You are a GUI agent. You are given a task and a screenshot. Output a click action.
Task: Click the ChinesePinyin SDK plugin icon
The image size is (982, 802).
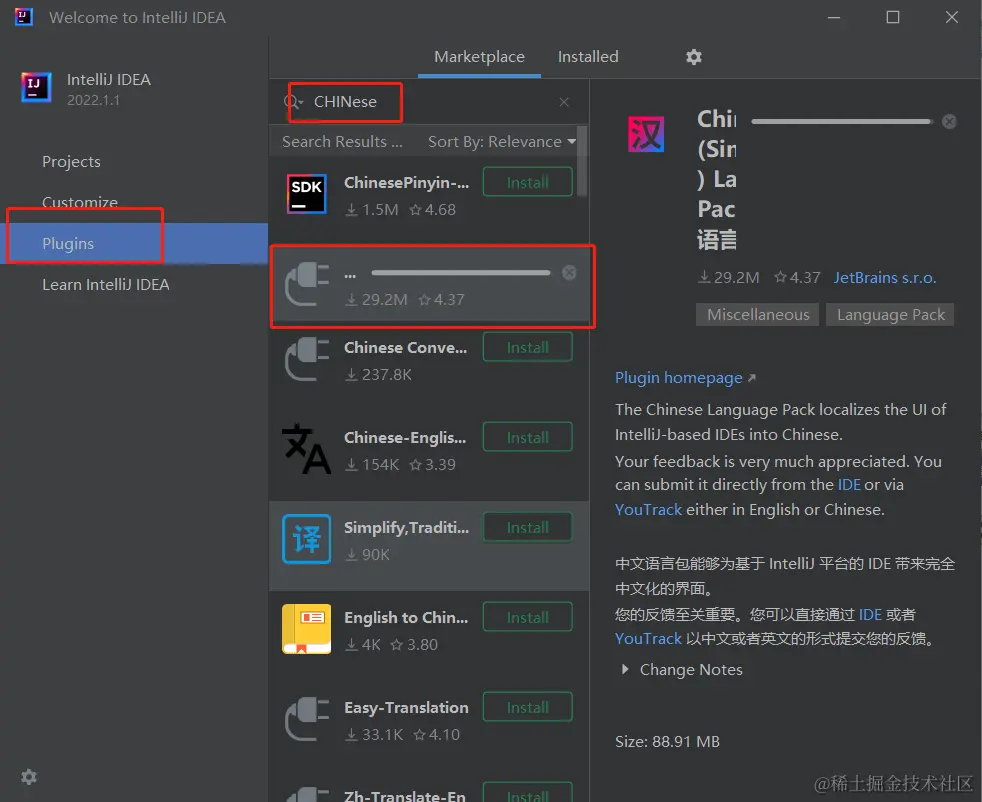coord(306,194)
